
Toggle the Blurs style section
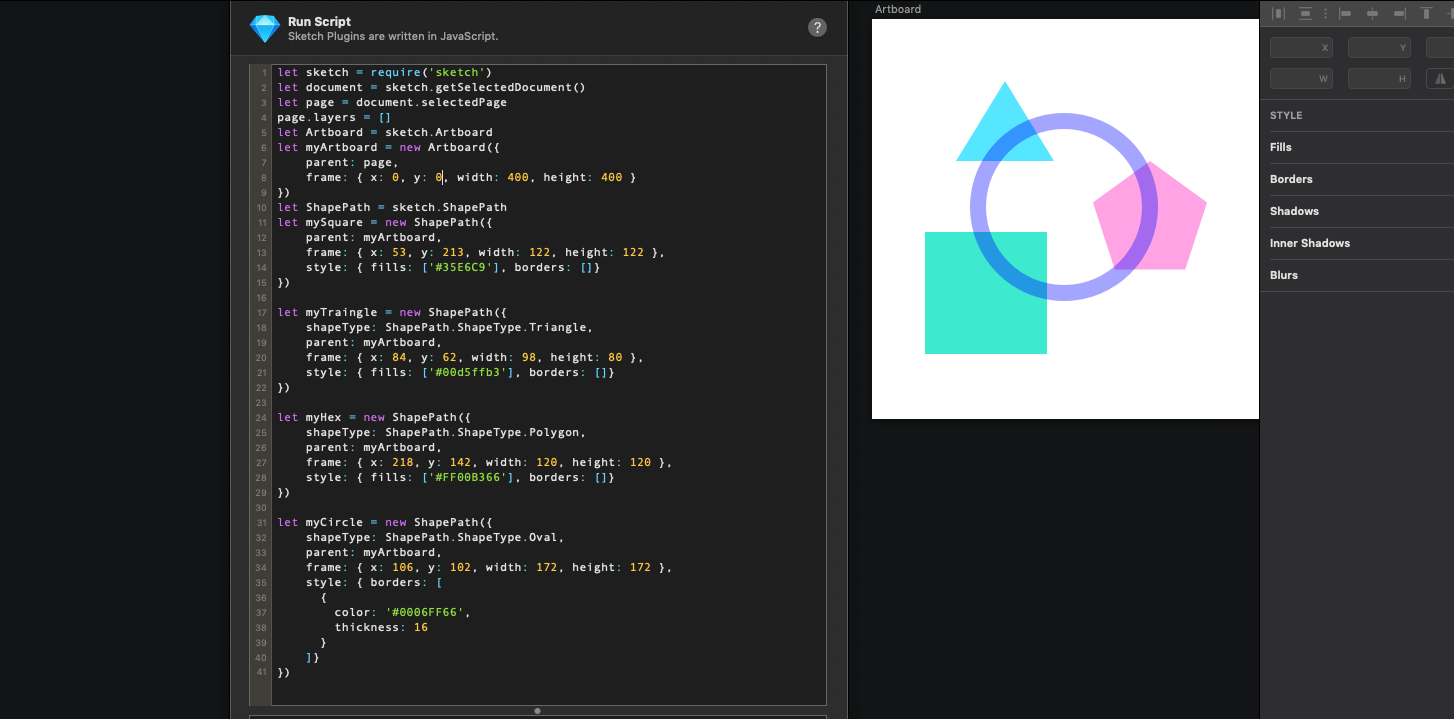1284,275
